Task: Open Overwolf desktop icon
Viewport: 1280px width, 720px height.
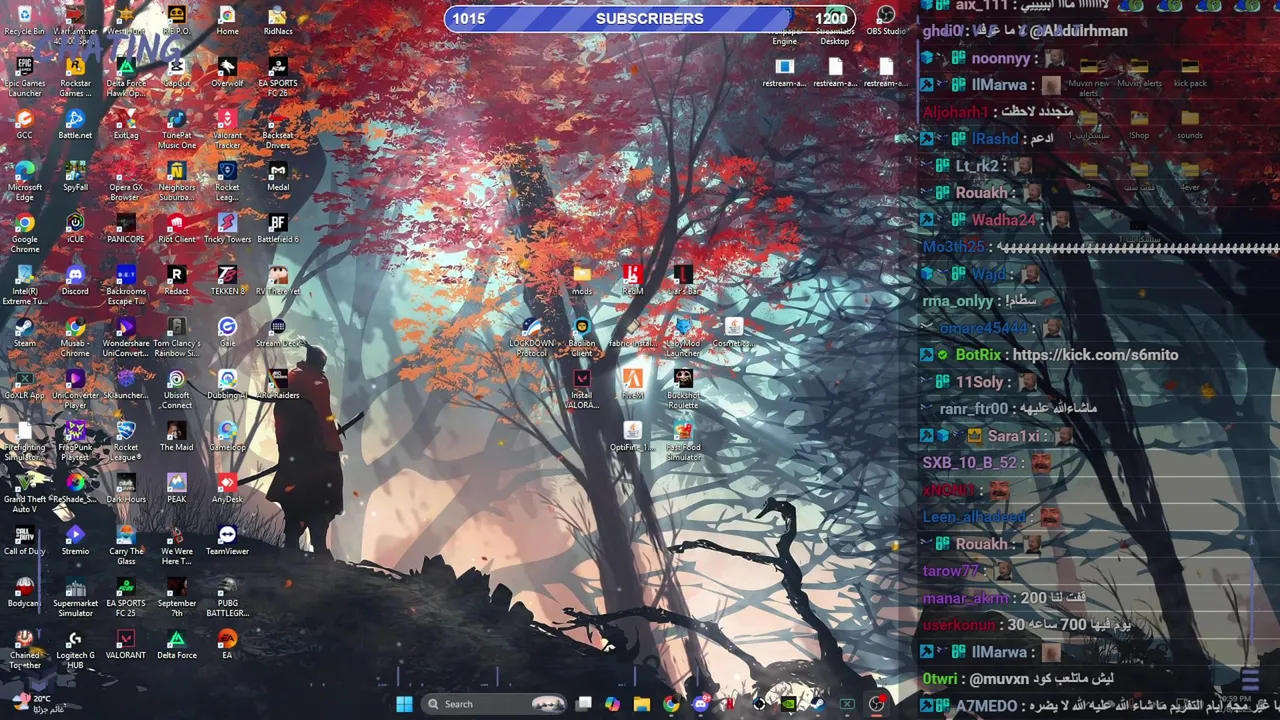Action: [x=227, y=73]
